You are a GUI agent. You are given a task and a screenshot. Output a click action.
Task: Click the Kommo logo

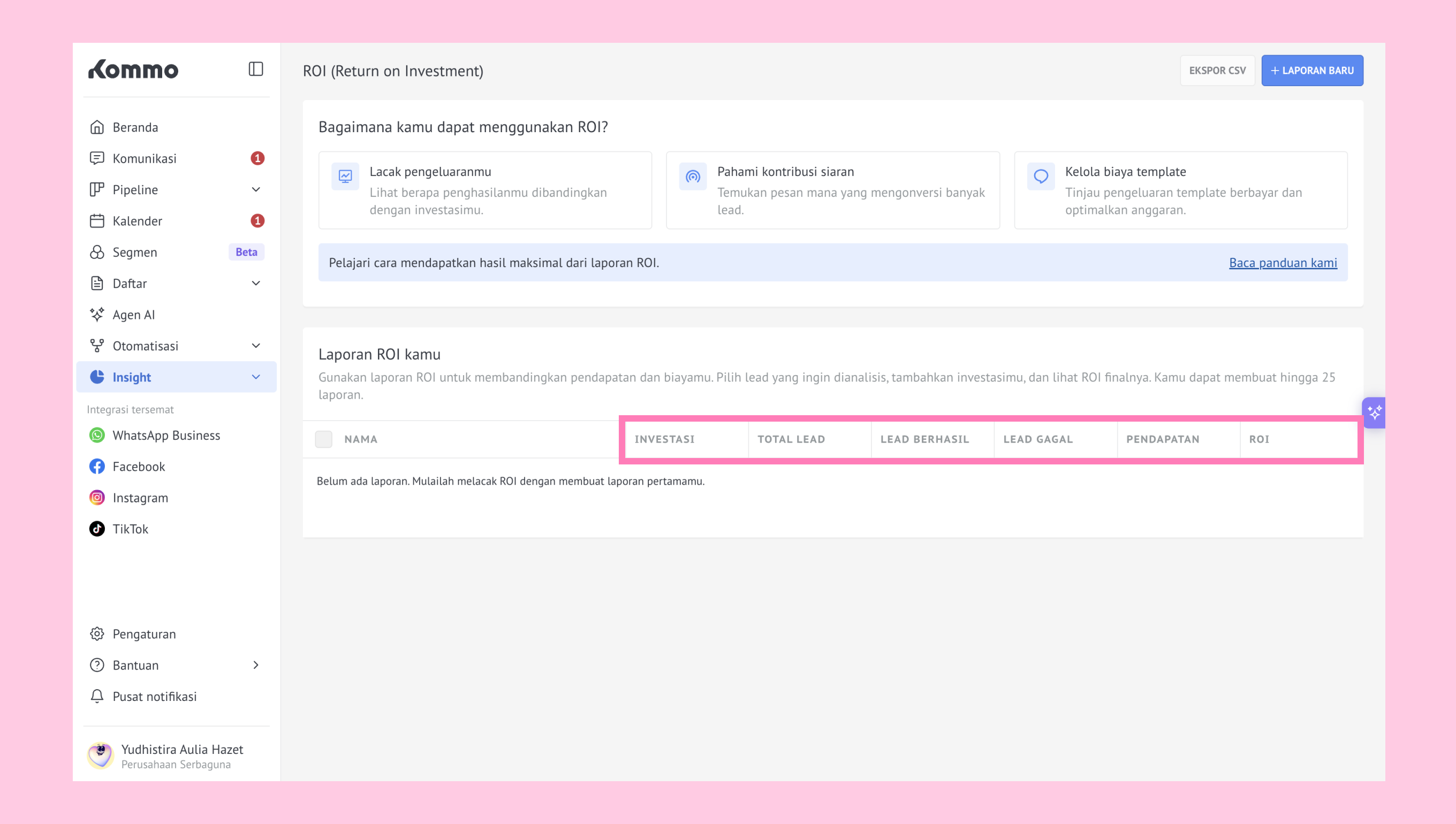133,69
